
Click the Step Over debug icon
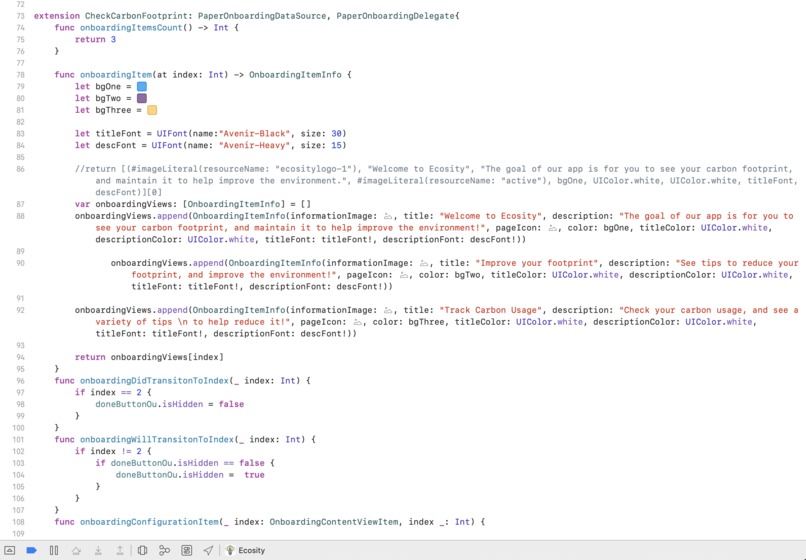click(x=76, y=550)
